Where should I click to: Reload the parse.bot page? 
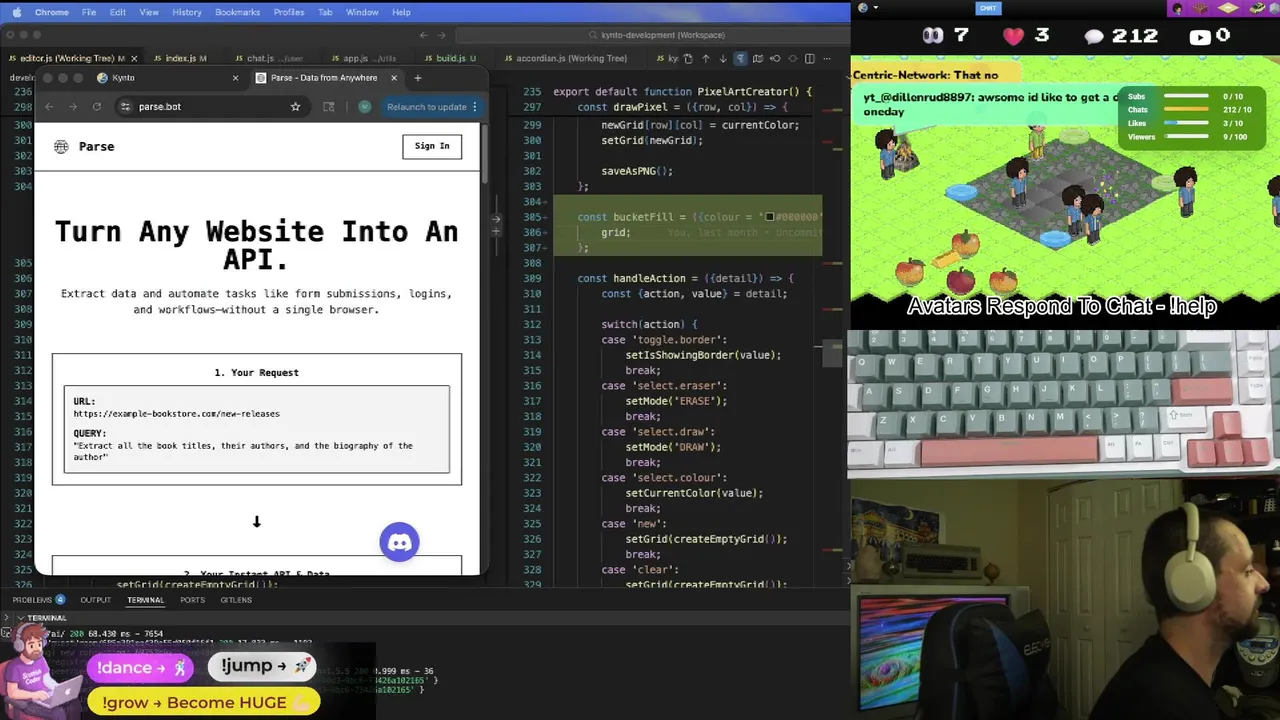97,106
